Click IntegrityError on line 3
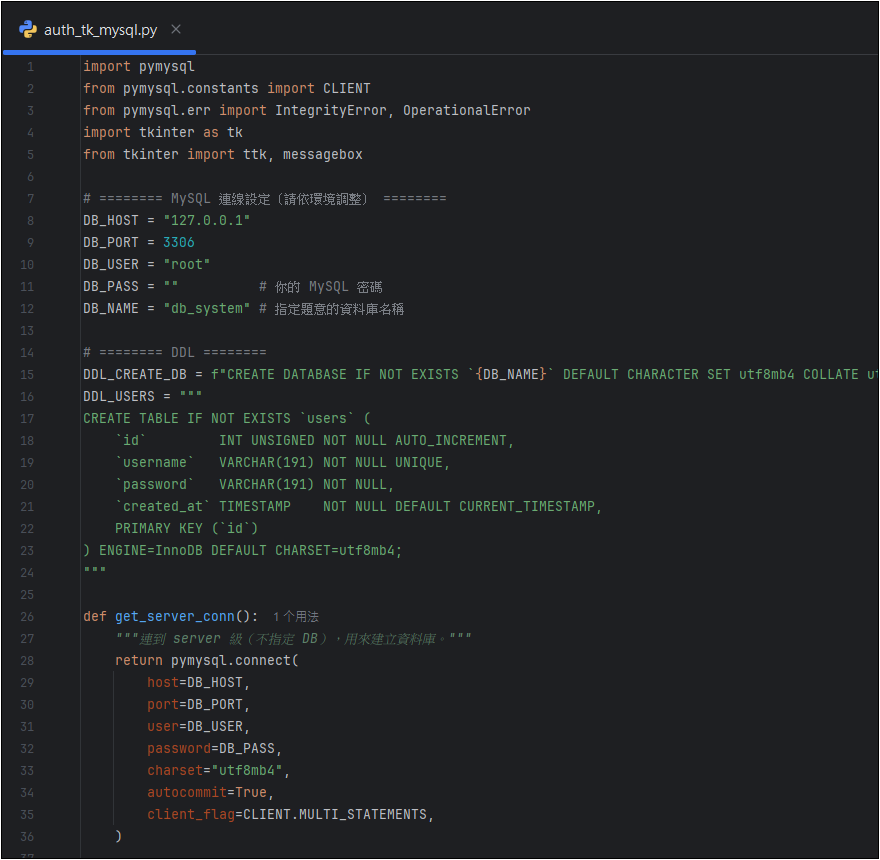Image resolution: width=880 pixels, height=860 pixels. (331, 111)
